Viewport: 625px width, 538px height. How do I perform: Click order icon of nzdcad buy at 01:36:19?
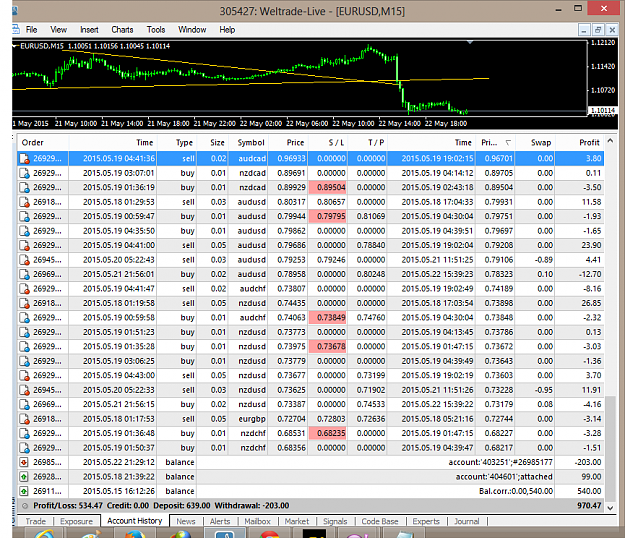pos(25,188)
